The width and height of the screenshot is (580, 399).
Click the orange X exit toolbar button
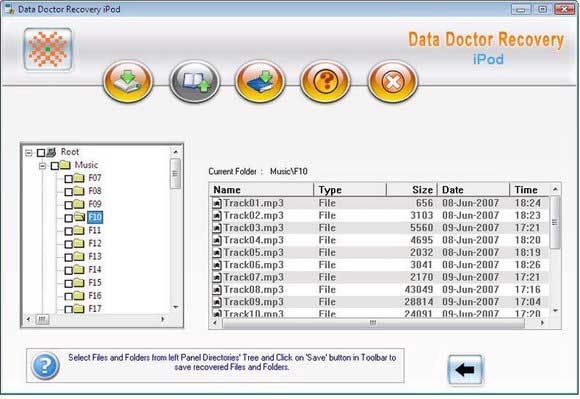coord(393,81)
